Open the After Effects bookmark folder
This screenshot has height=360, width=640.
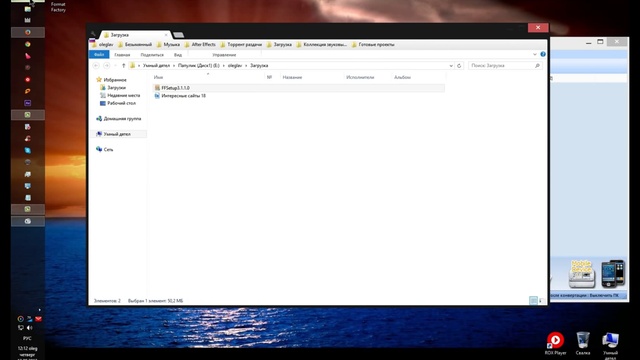point(200,44)
